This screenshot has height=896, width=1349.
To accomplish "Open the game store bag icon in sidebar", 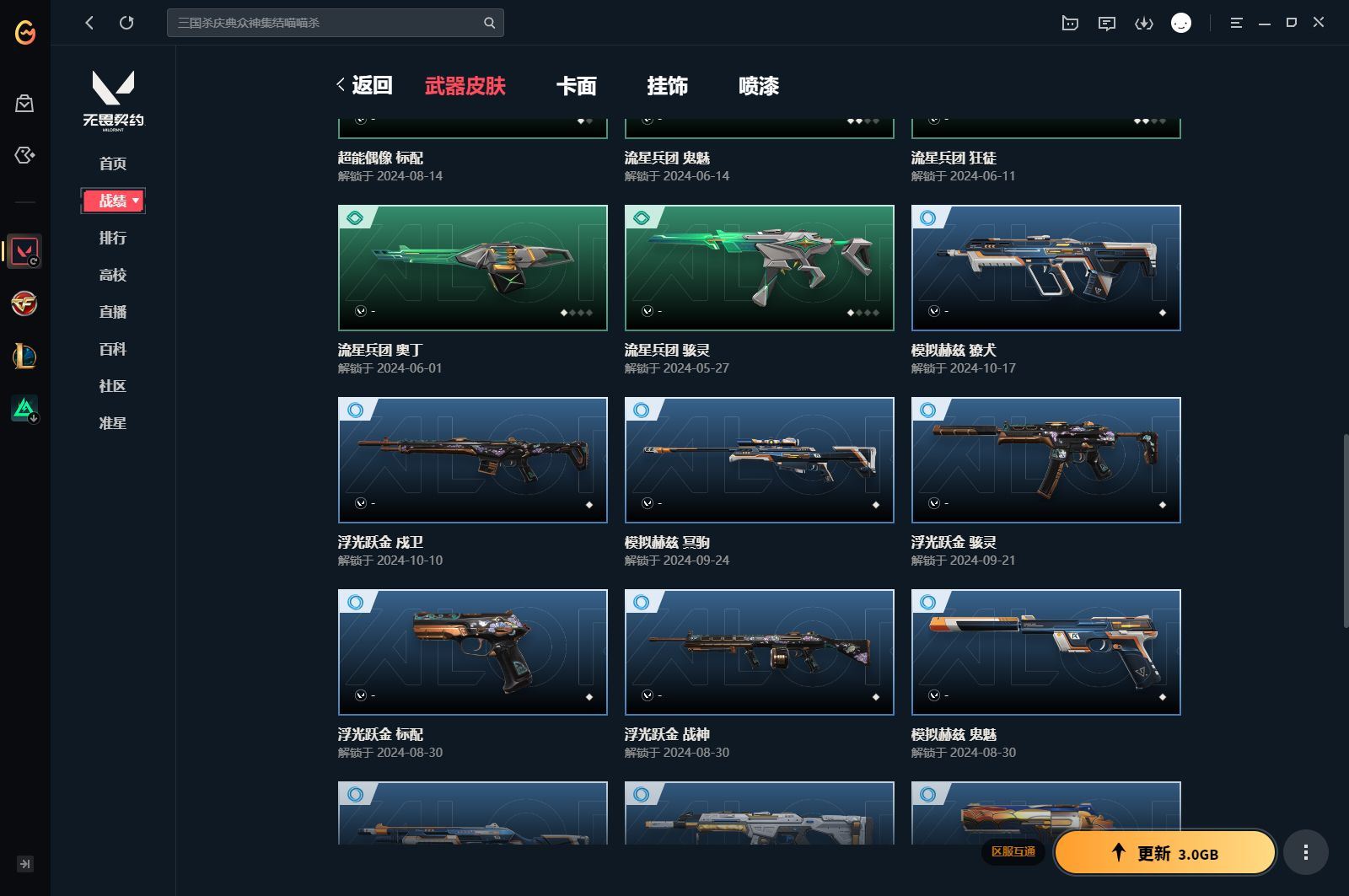I will (24, 103).
